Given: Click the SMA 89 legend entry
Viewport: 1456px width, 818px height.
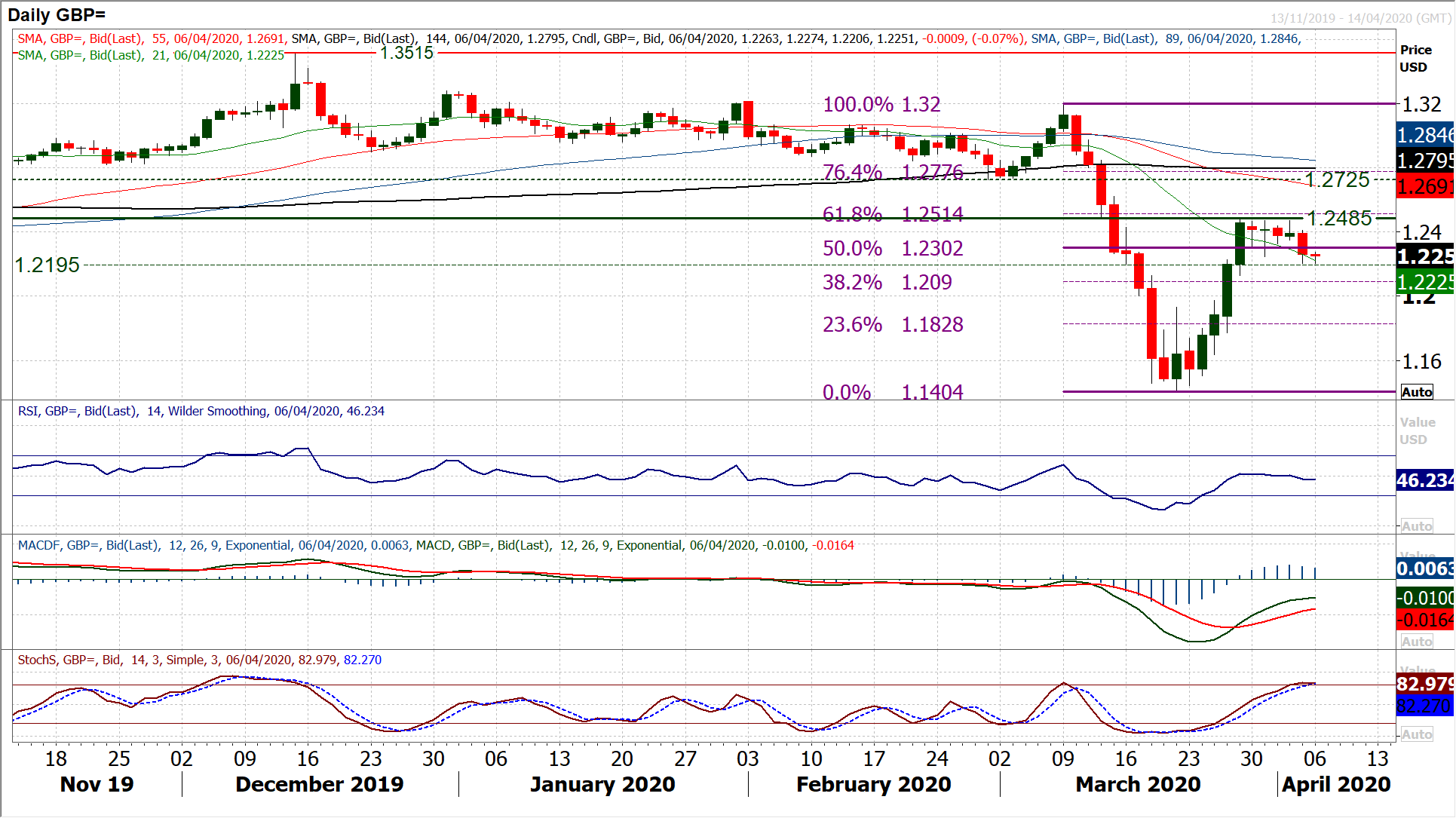Looking at the screenshot, I should point(1166,38).
